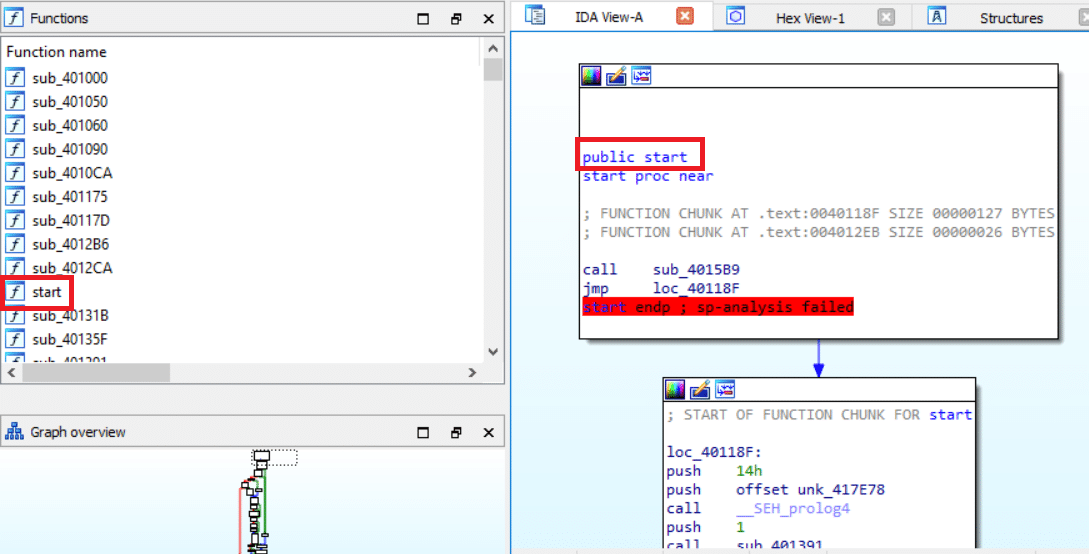Click color icon in loc_40118F node
The height and width of the screenshot is (554, 1089).
(x=675, y=389)
